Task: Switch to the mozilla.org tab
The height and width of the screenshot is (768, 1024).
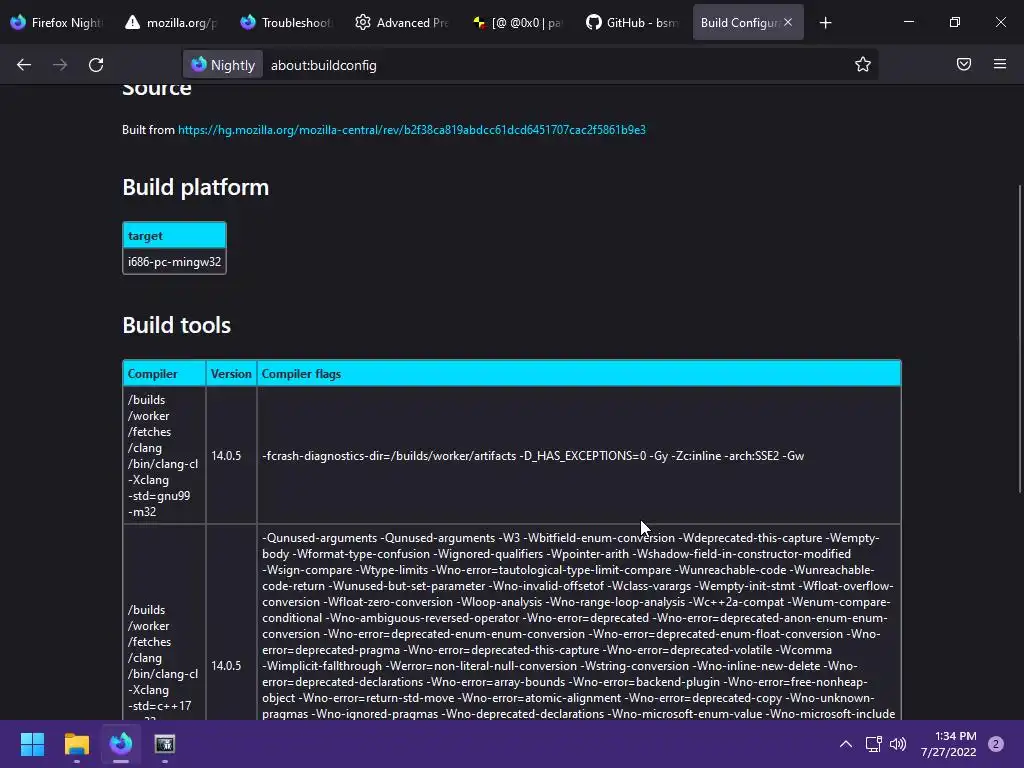Action: pos(171,23)
